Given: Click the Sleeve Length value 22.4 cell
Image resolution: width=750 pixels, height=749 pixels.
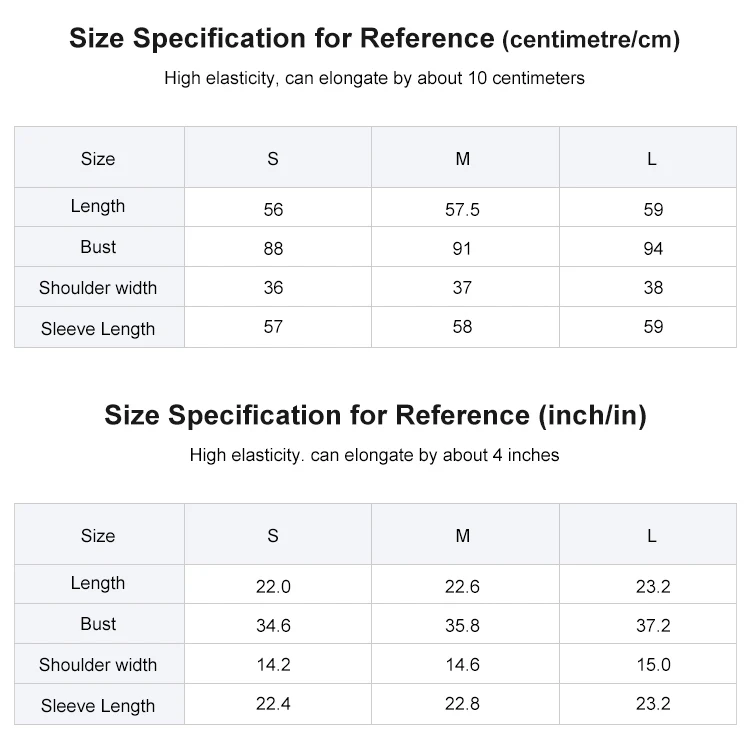Looking at the screenshot, I should pos(278,704).
